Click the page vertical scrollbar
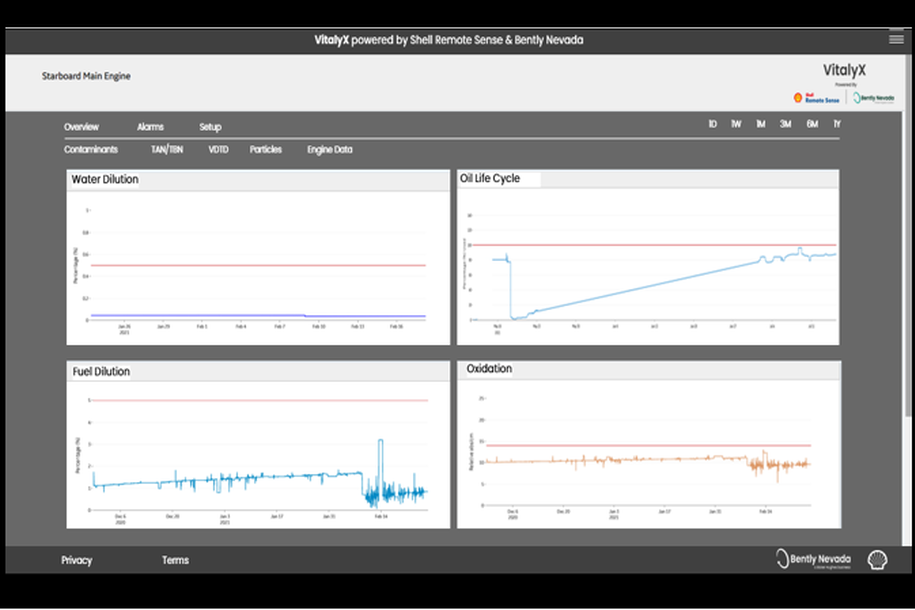 (908, 236)
